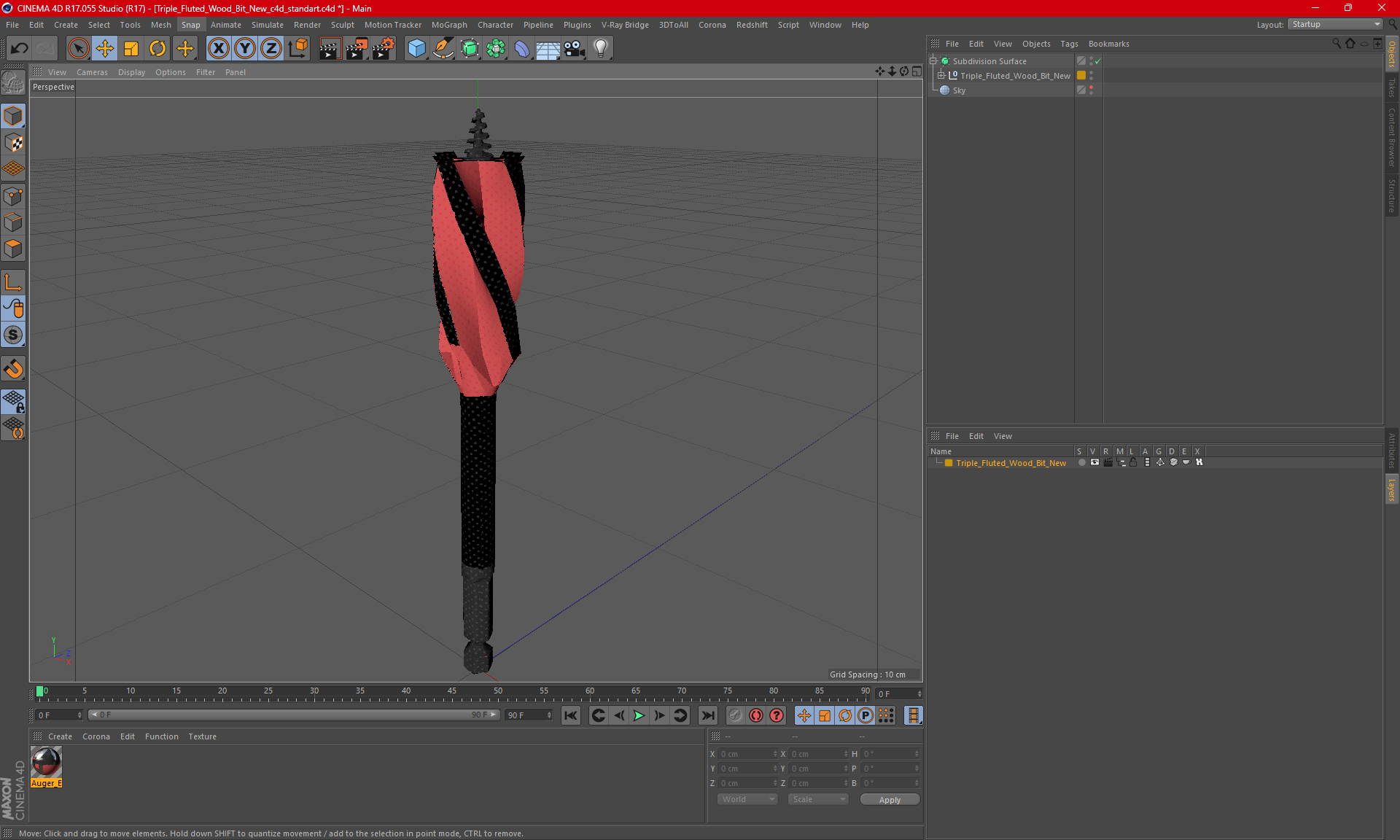Image resolution: width=1400 pixels, height=840 pixels.
Task: Collapse Subdivision Surface hierarchy
Action: tap(933, 61)
